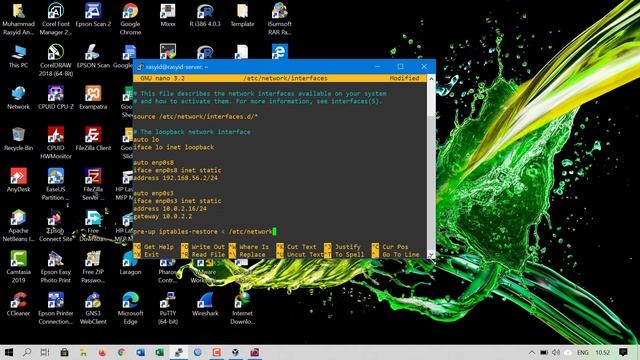Select the Recycle Bin icon
Viewport: 640px width, 360px height.
(18, 139)
